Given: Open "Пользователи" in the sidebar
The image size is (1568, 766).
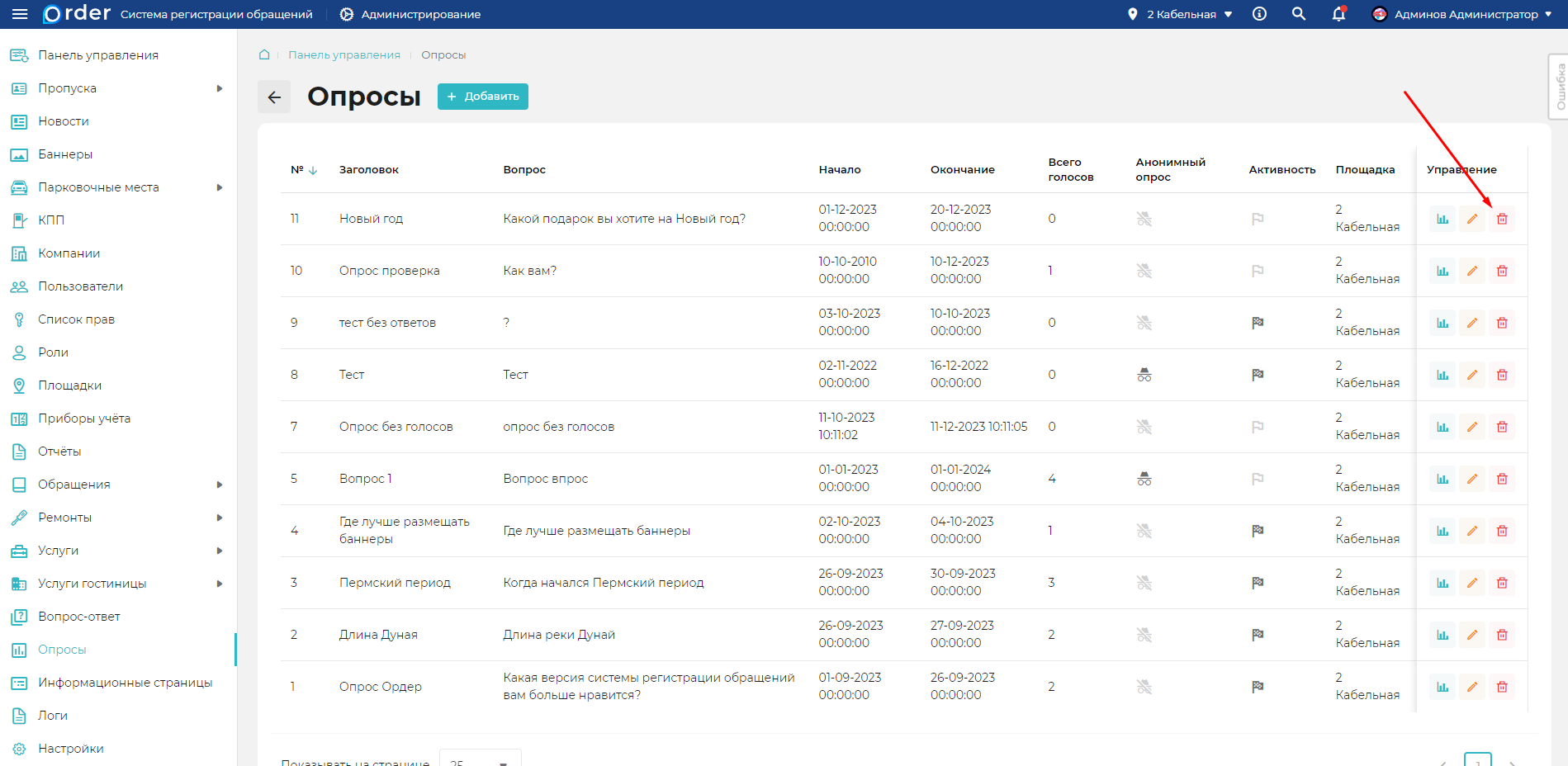Looking at the screenshot, I should [80, 286].
